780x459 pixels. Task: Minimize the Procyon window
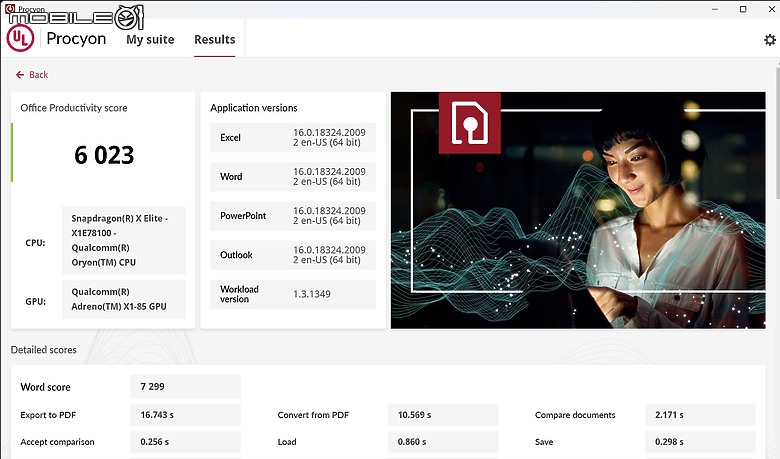715,9
